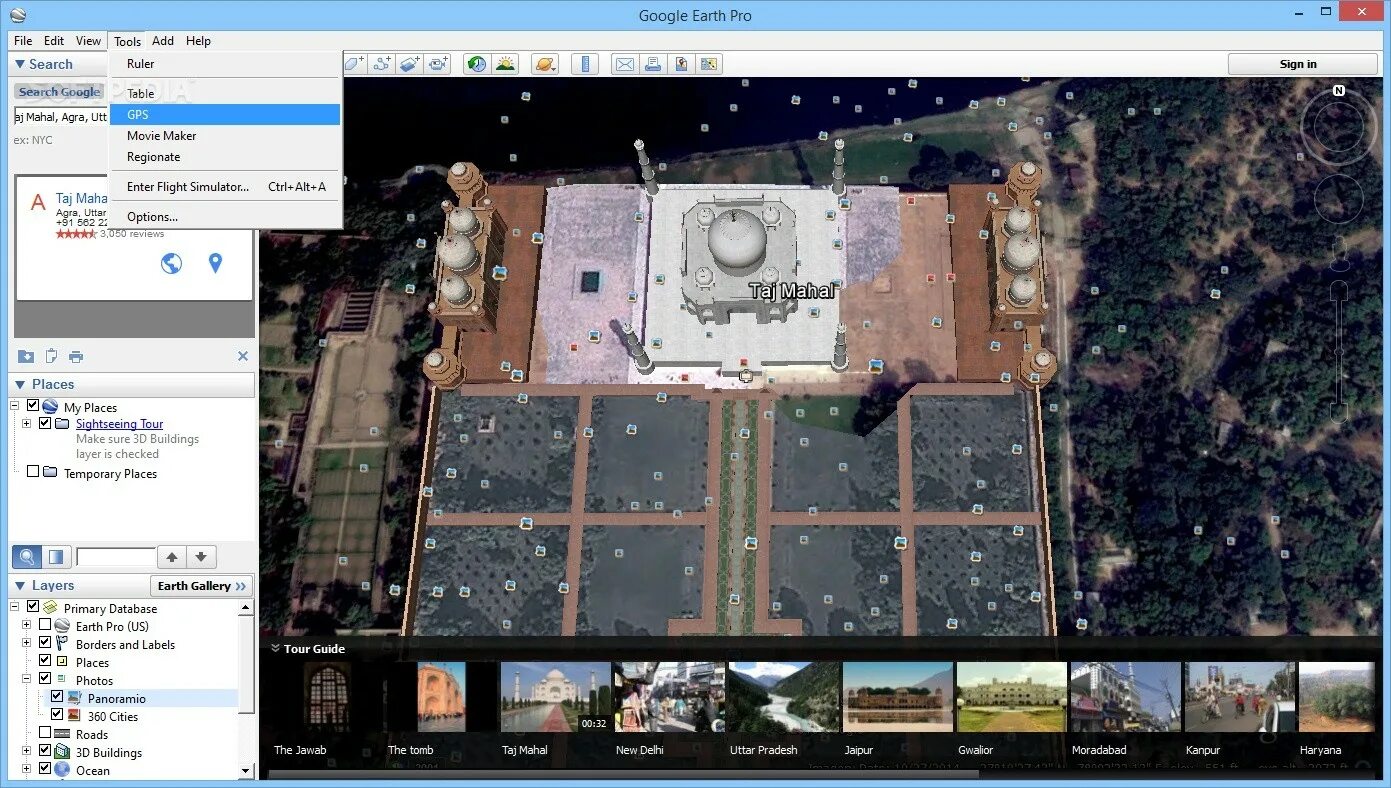
Task: Open the Edit menu
Action: 54,41
